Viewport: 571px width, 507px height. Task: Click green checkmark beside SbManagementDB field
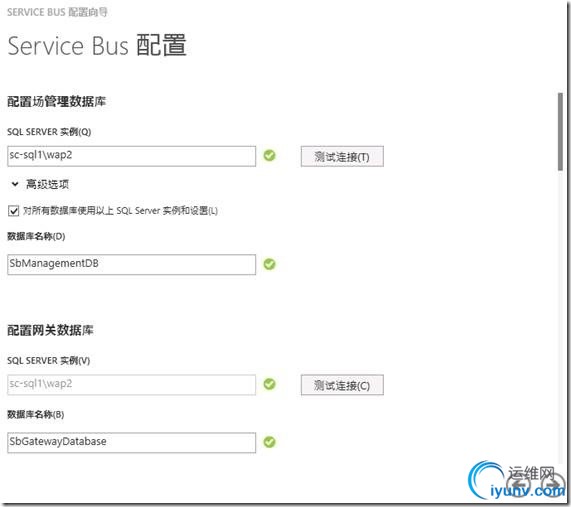(269, 264)
